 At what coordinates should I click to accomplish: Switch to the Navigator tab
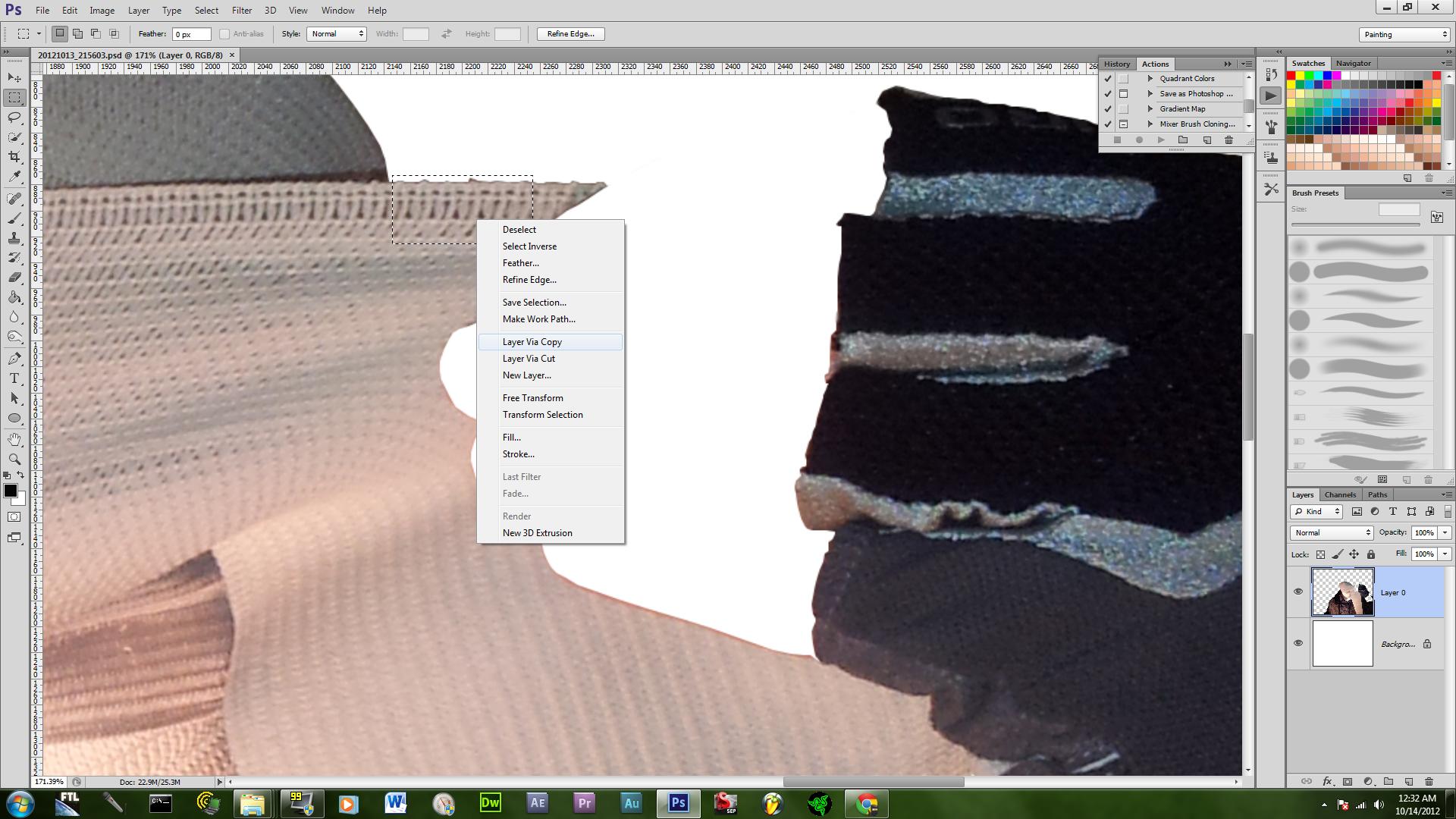coord(1353,64)
